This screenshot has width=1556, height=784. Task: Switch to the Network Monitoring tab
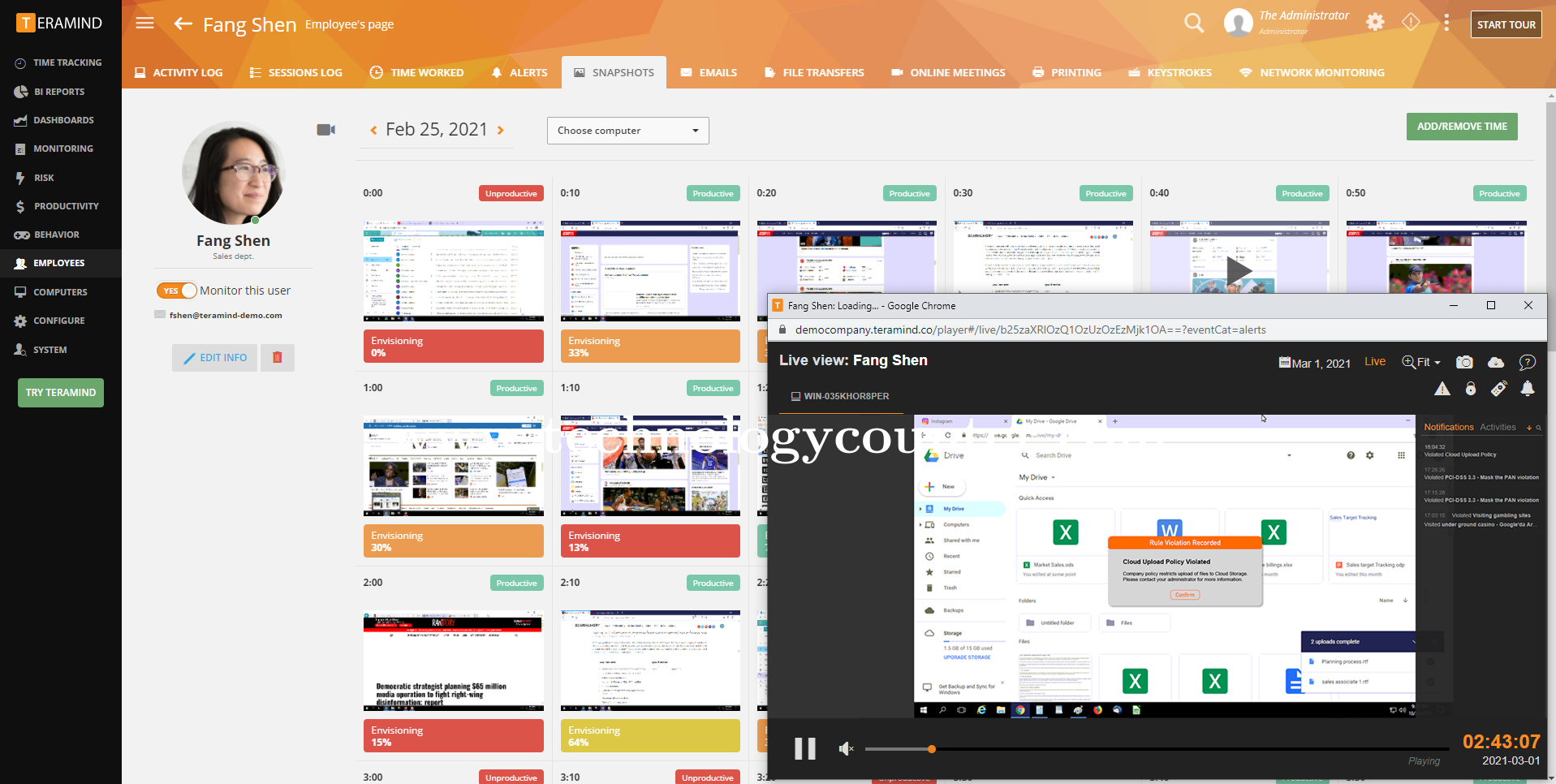tap(1312, 72)
